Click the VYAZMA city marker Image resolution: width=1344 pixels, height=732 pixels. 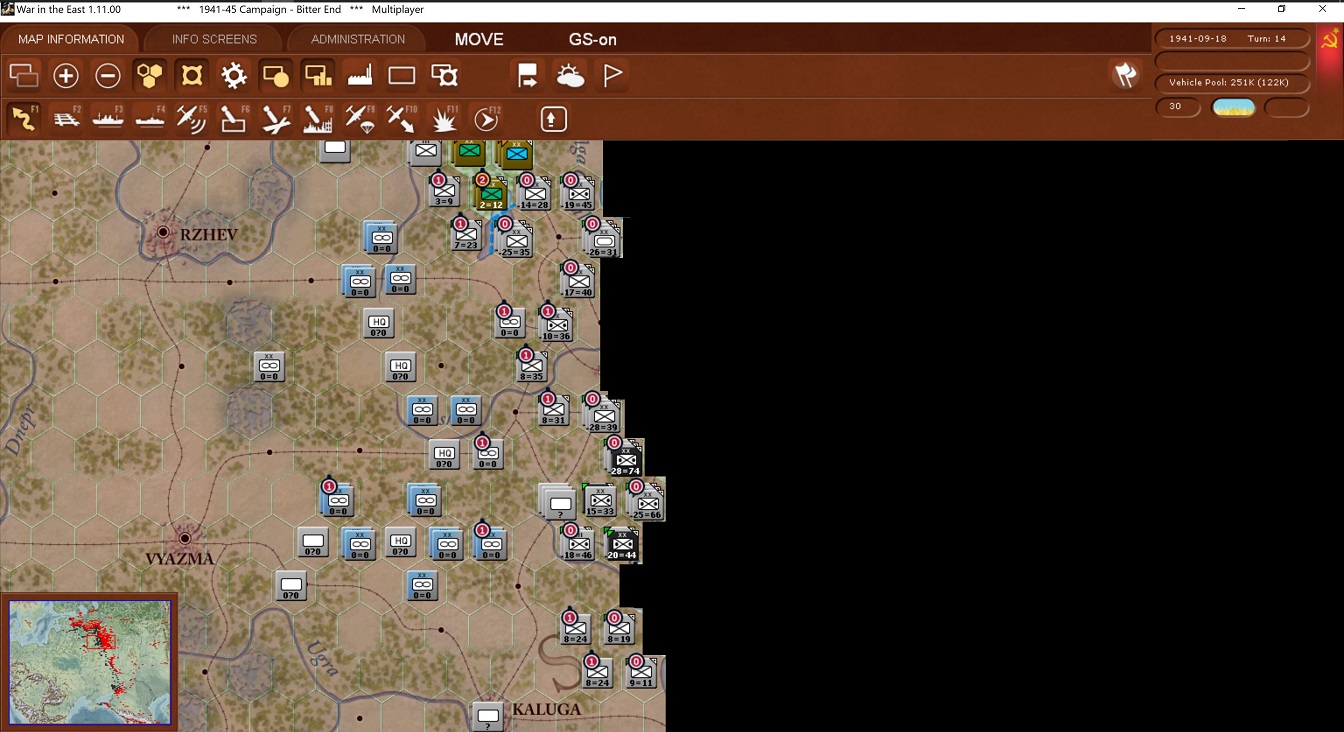[184, 537]
